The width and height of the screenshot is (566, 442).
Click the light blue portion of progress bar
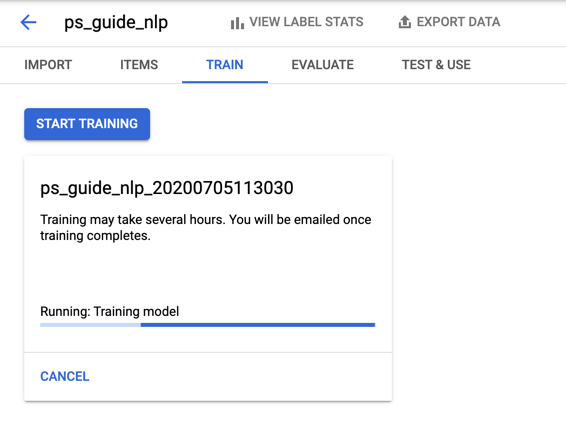[x=90, y=325]
